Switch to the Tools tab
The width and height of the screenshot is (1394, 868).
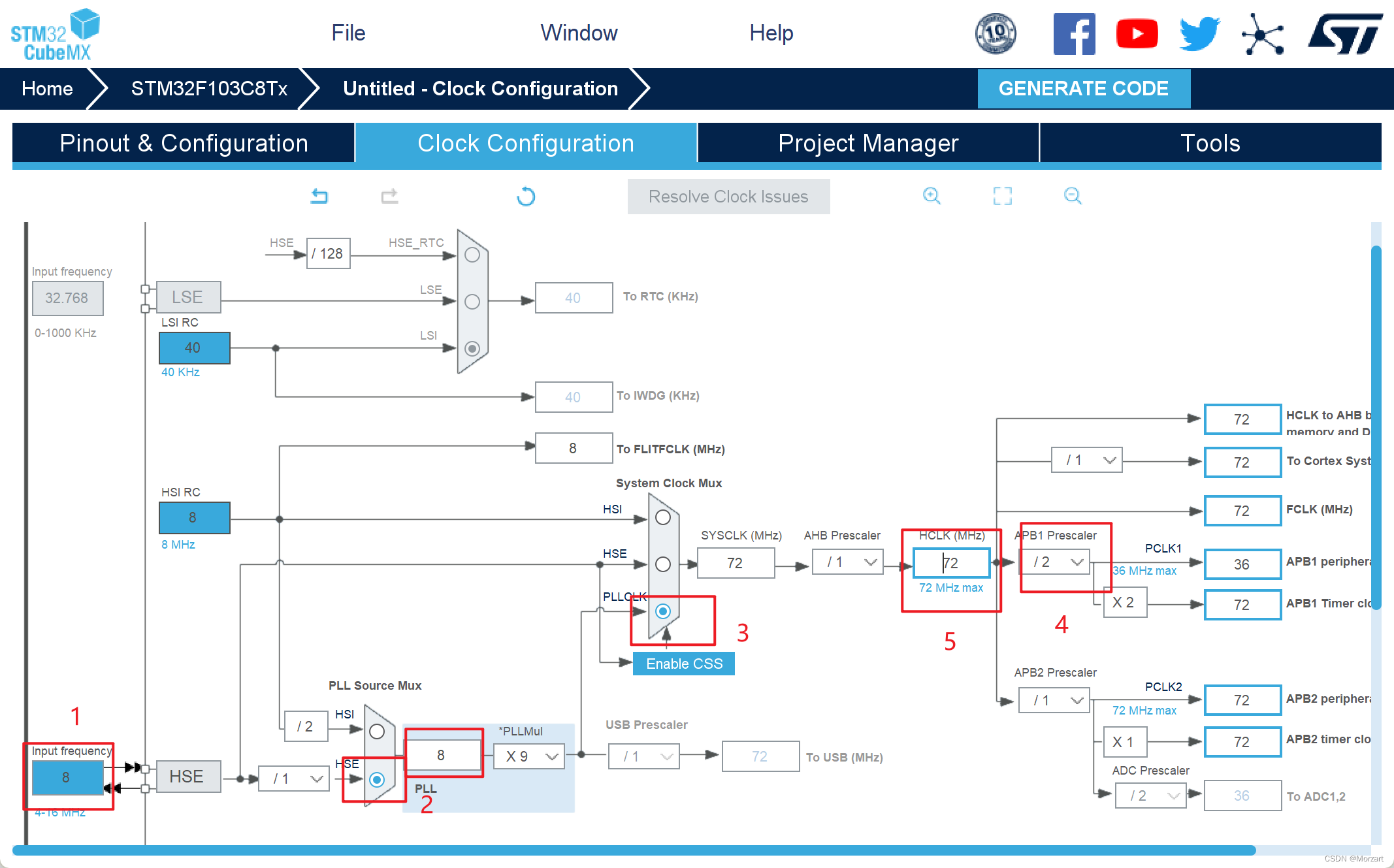click(x=1210, y=143)
